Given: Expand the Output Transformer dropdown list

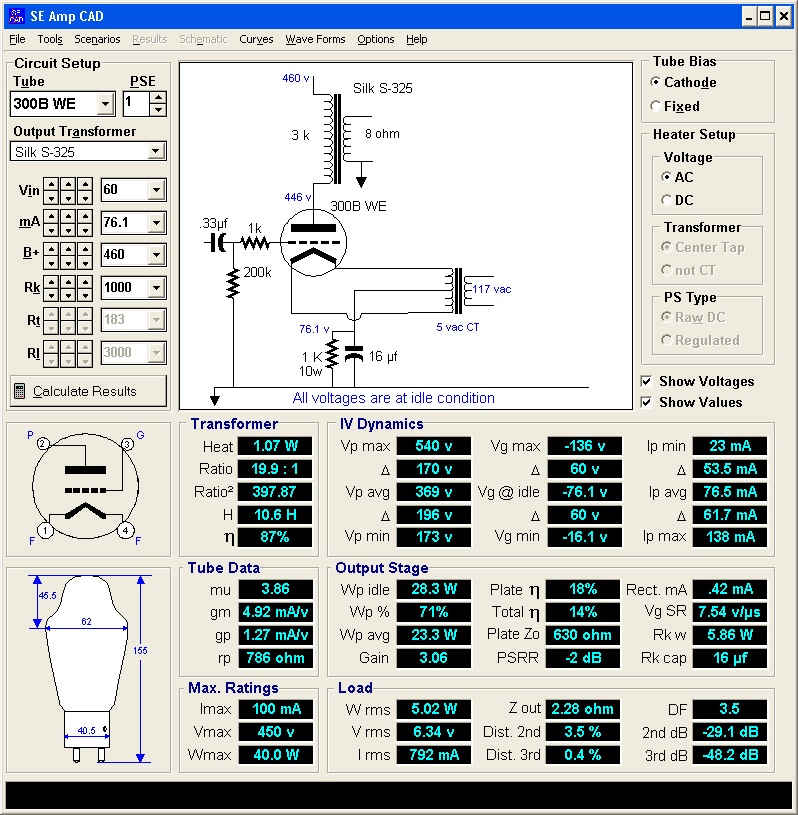Looking at the screenshot, I should (155, 152).
